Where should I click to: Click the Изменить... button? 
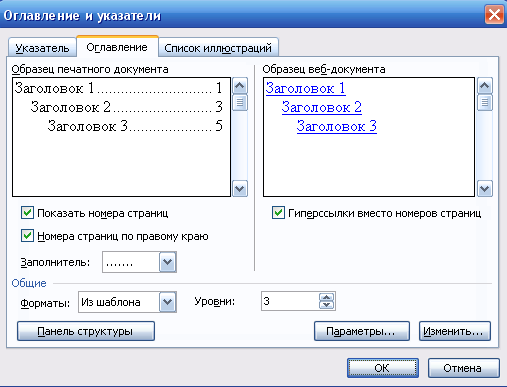tap(455, 331)
